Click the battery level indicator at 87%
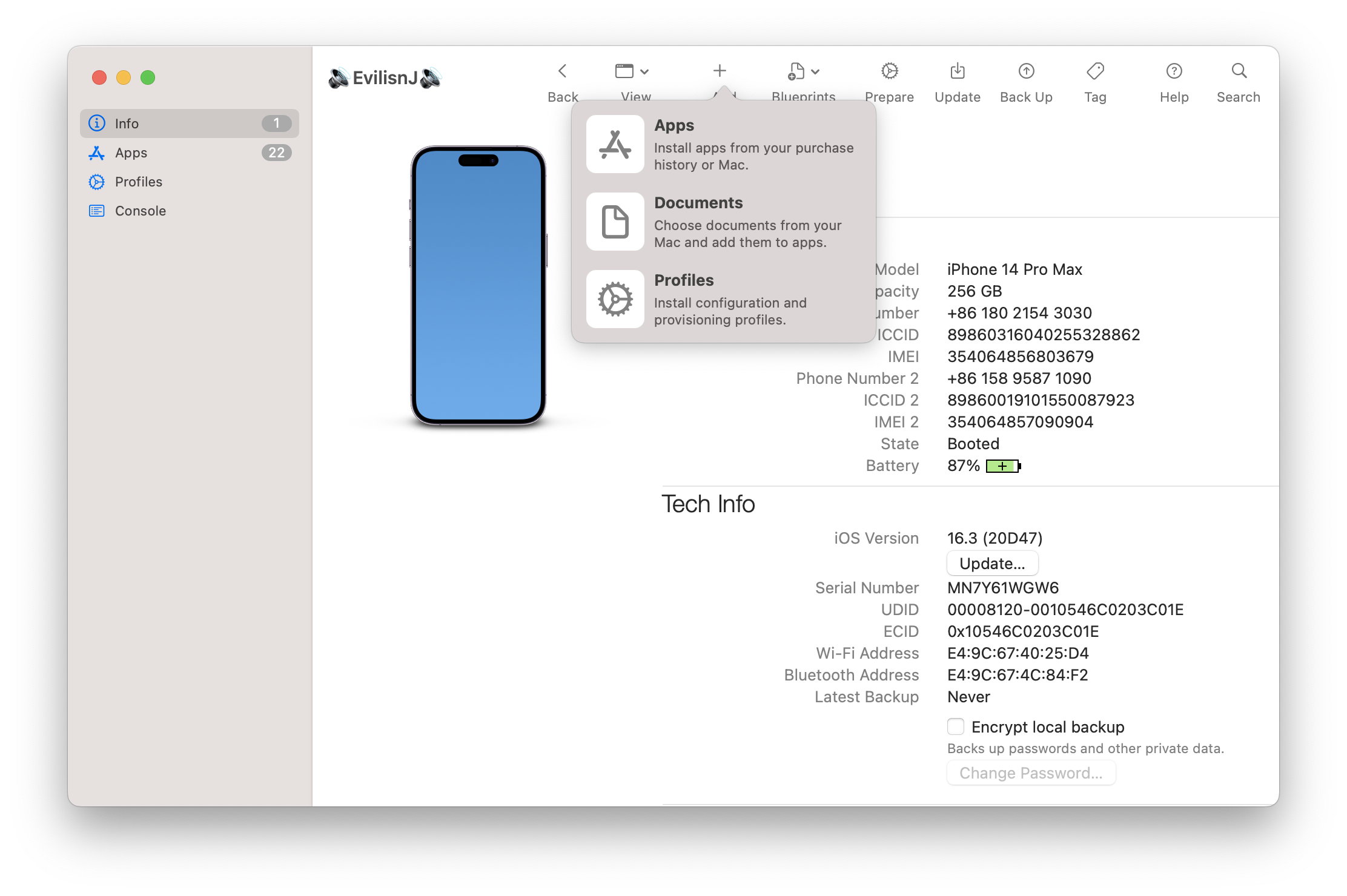 click(x=1002, y=466)
